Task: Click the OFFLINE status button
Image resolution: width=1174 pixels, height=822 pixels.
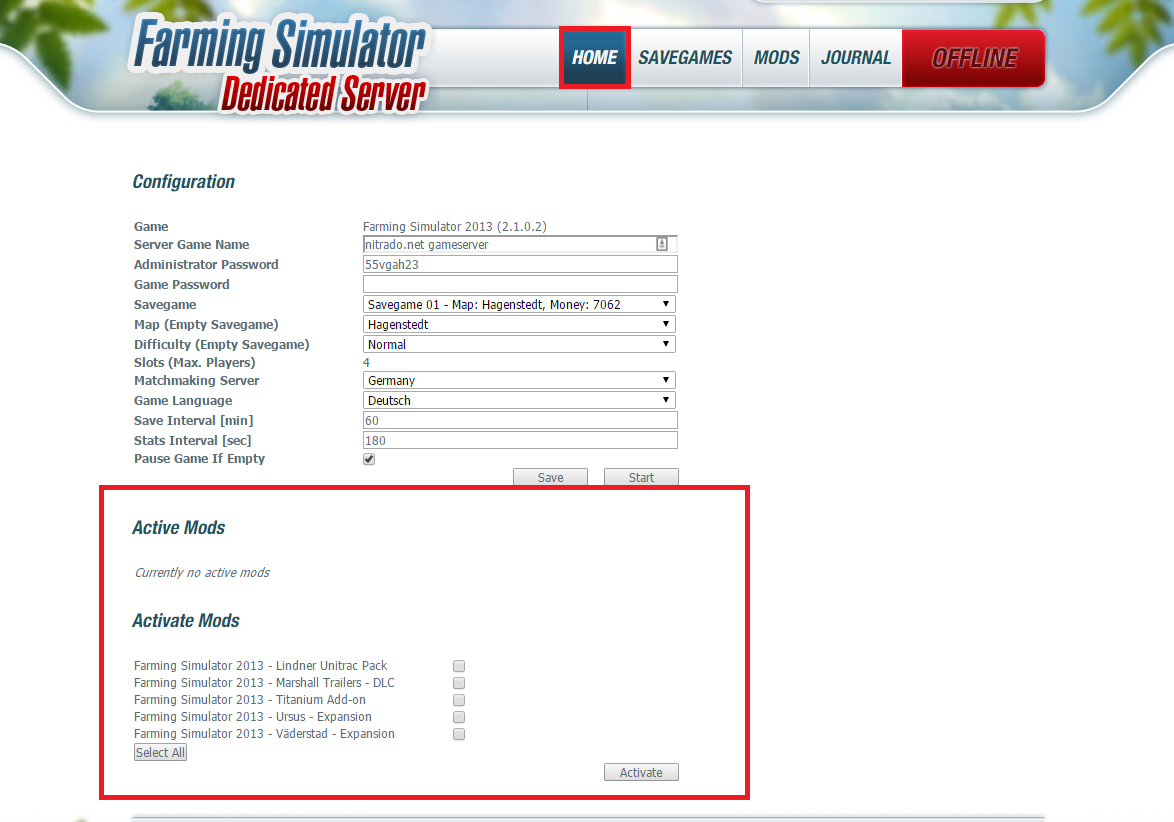Action: 971,57
